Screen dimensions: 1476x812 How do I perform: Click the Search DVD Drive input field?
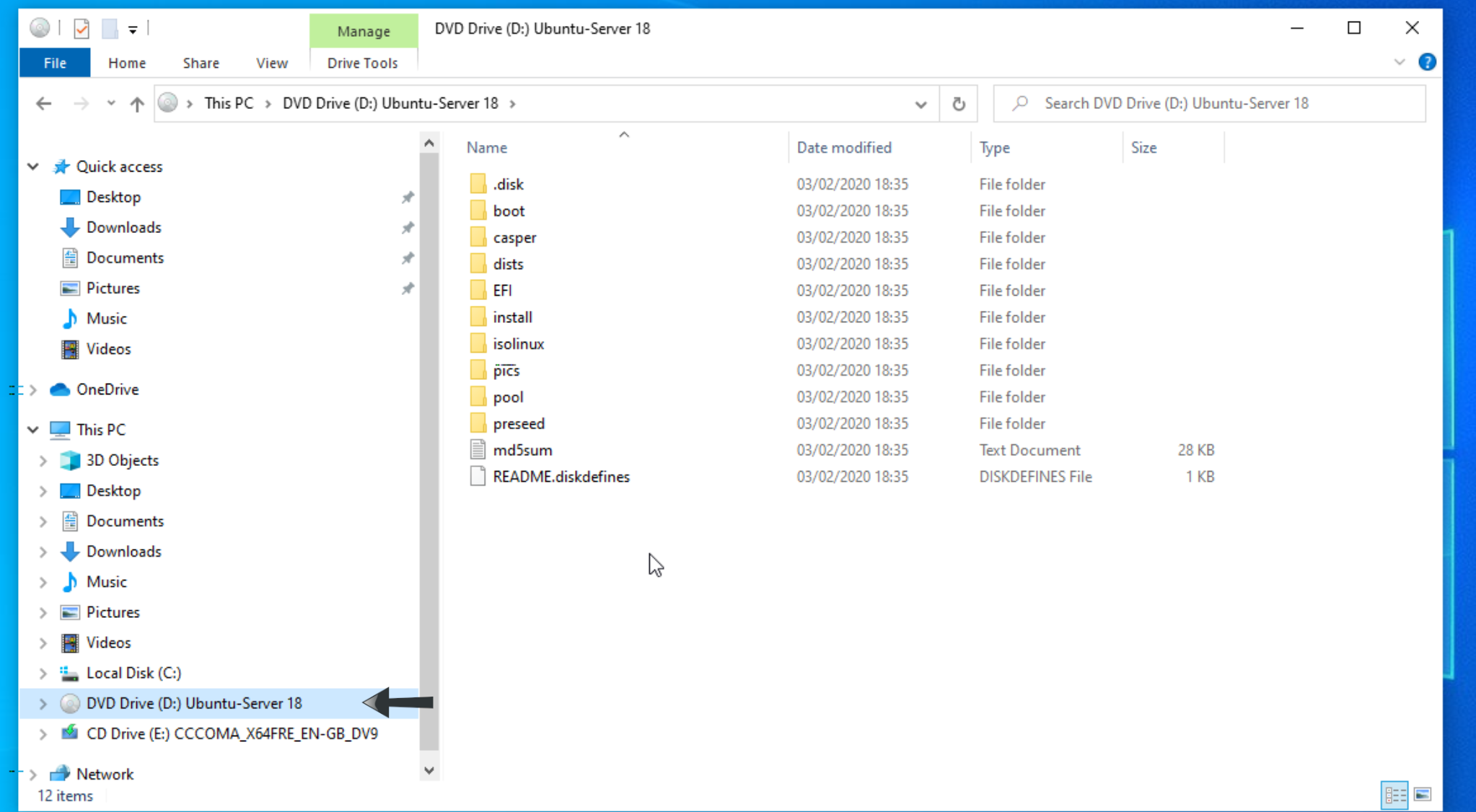(1209, 103)
